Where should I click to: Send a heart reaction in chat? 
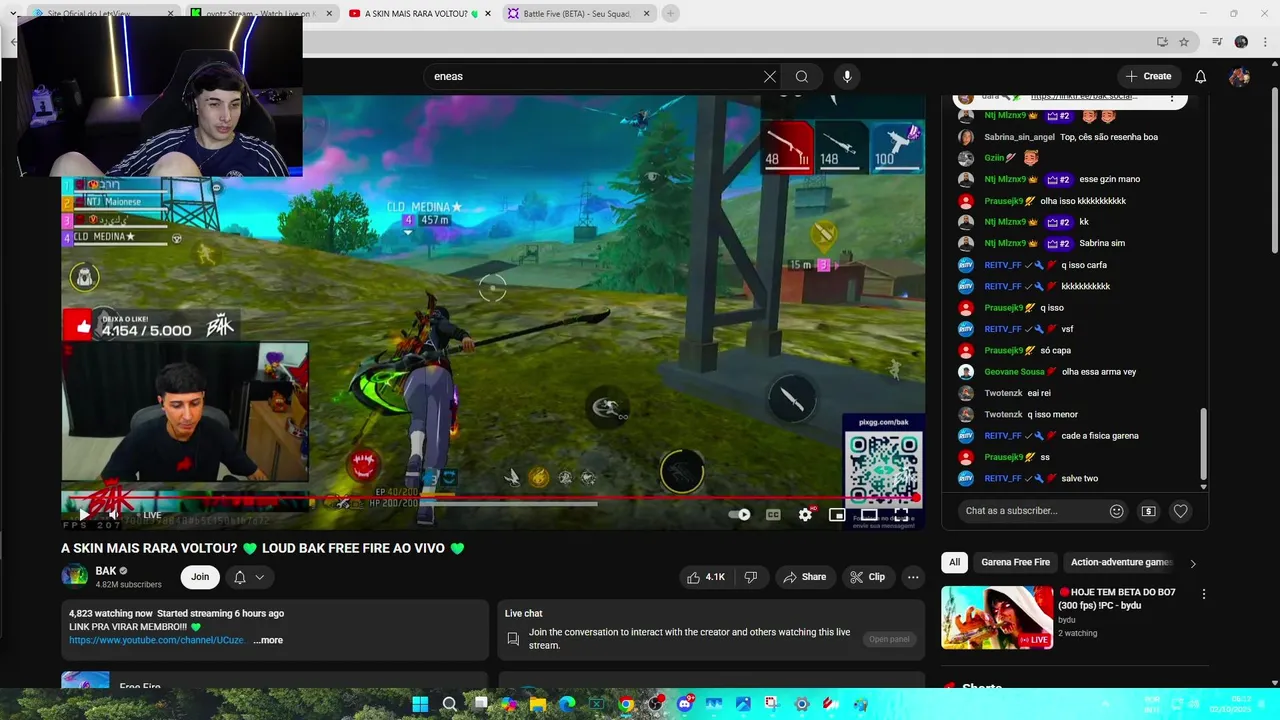1181,511
